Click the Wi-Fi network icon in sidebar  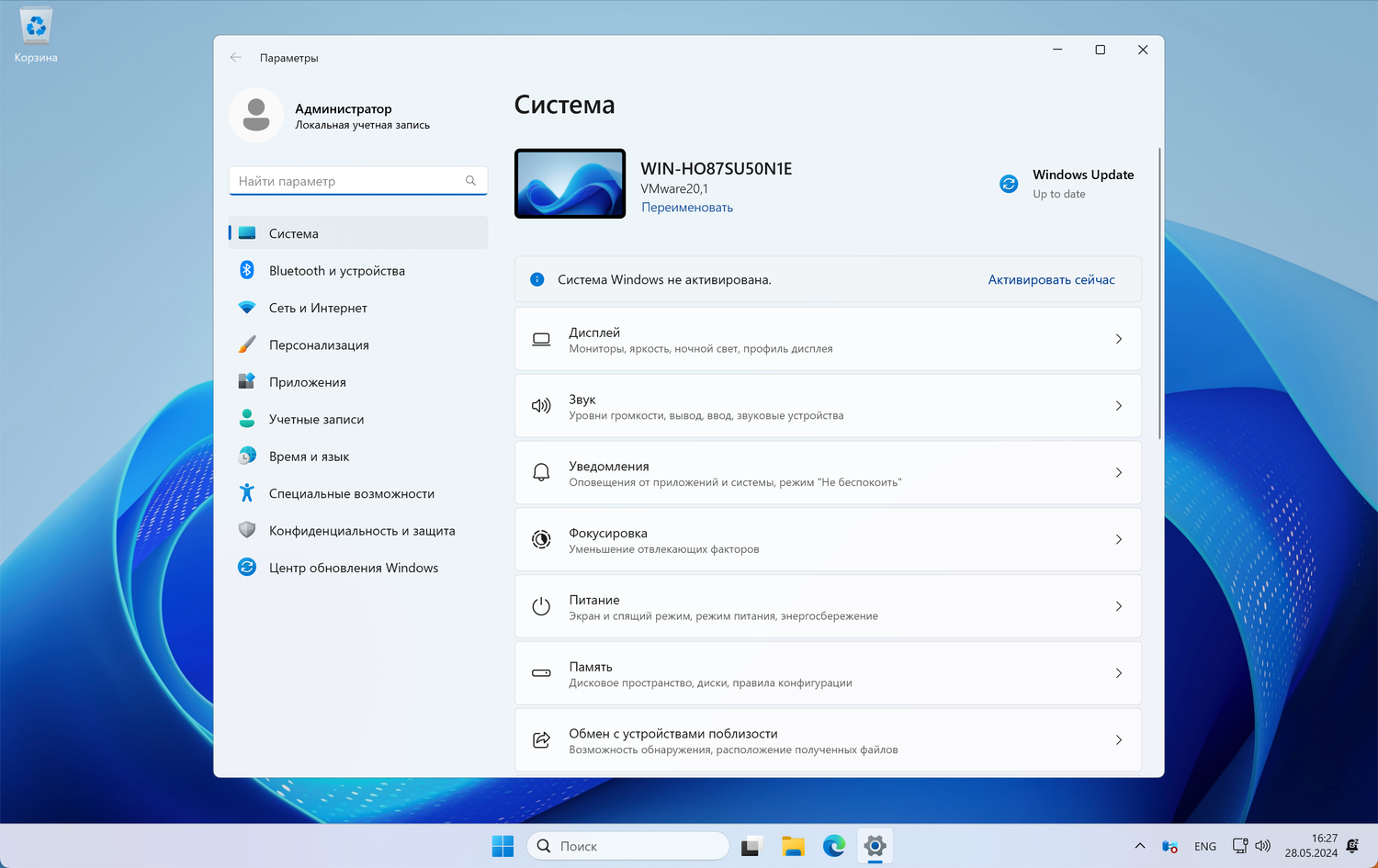point(246,308)
